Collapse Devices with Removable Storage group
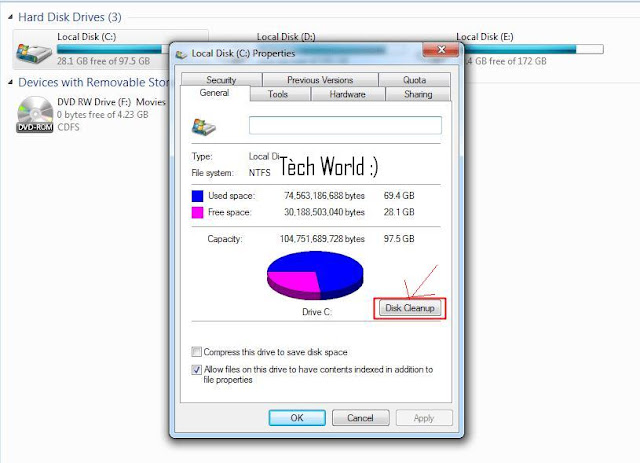 click(x=10, y=82)
